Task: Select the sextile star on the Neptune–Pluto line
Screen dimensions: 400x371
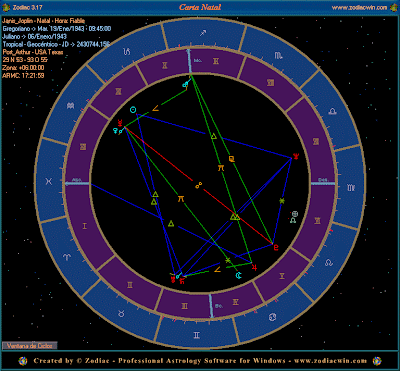Action: click(282, 201)
